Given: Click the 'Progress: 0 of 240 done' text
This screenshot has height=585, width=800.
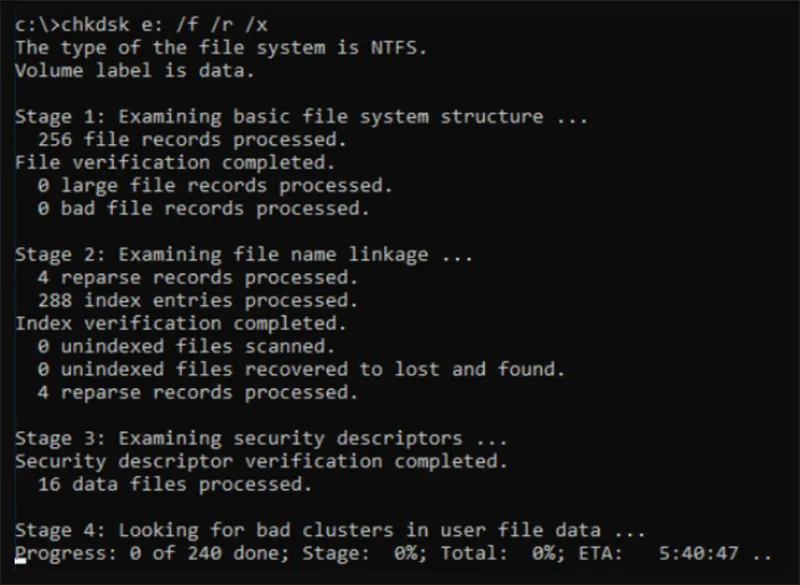Looking at the screenshot, I should pyautogui.click(x=152, y=553).
